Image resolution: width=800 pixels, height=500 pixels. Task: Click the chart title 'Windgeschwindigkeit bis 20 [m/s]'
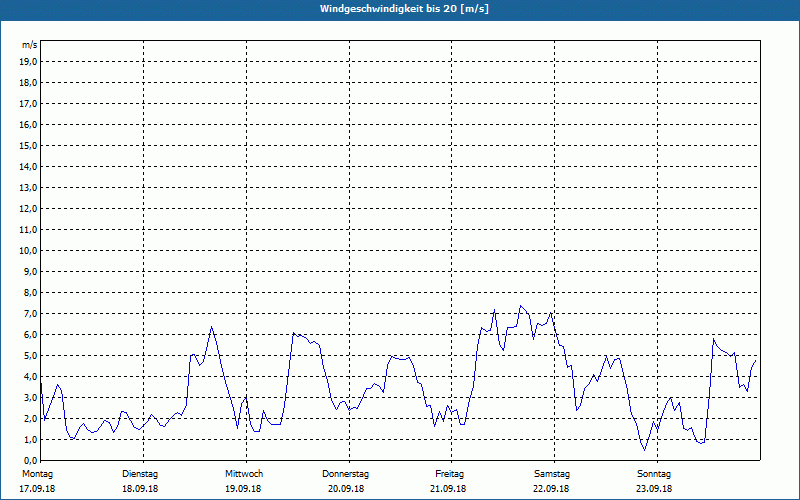[404, 9]
